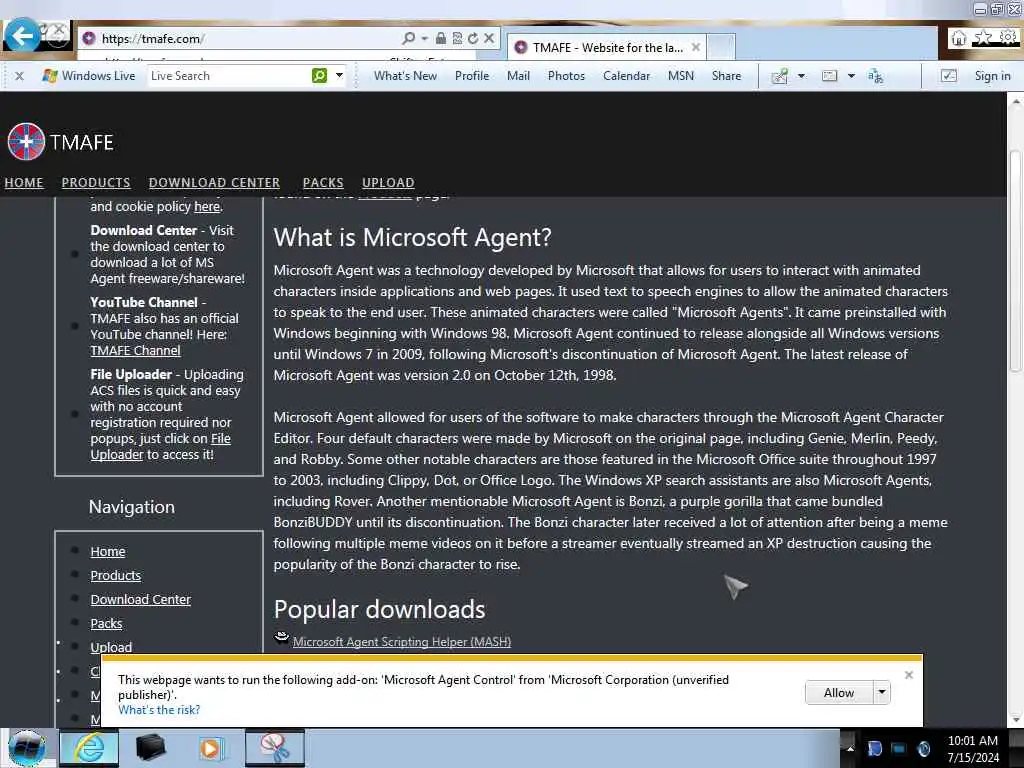Image resolution: width=1024 pixels, height=768 pixels.
Task: Click the Windows Live logo button
Action: click(x=88, y=76)
